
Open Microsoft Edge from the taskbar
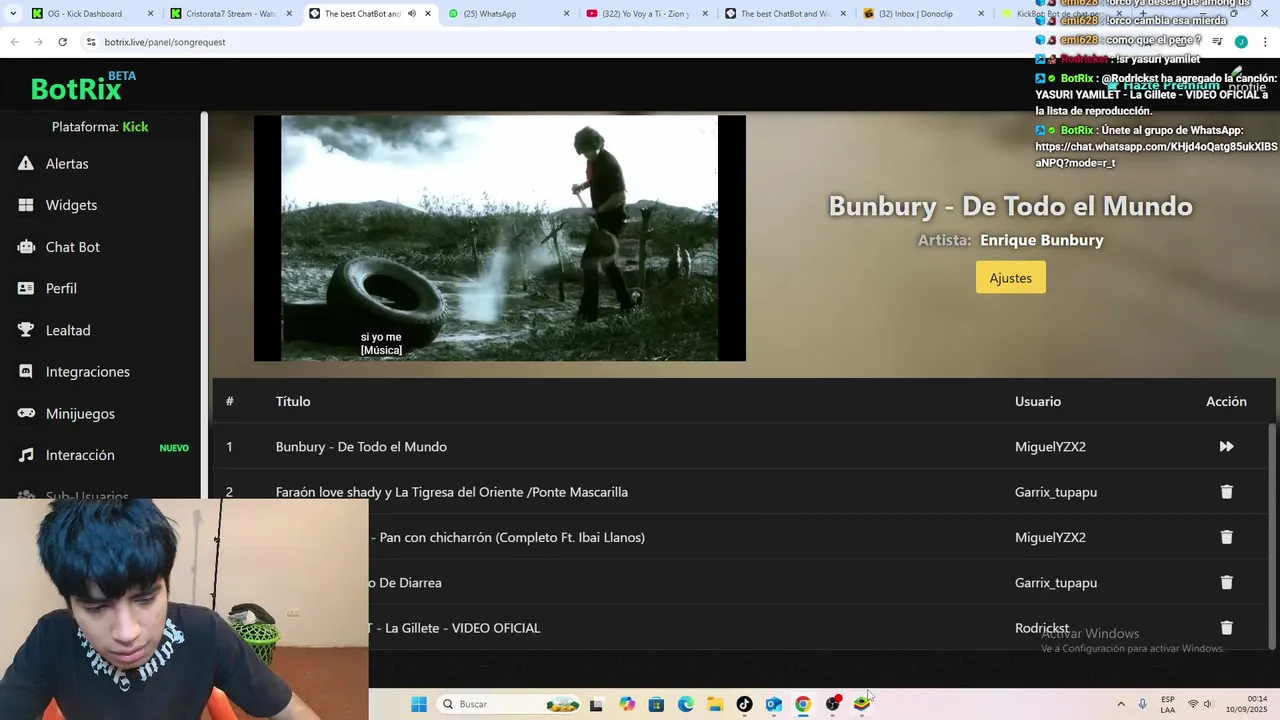[686, 704]
